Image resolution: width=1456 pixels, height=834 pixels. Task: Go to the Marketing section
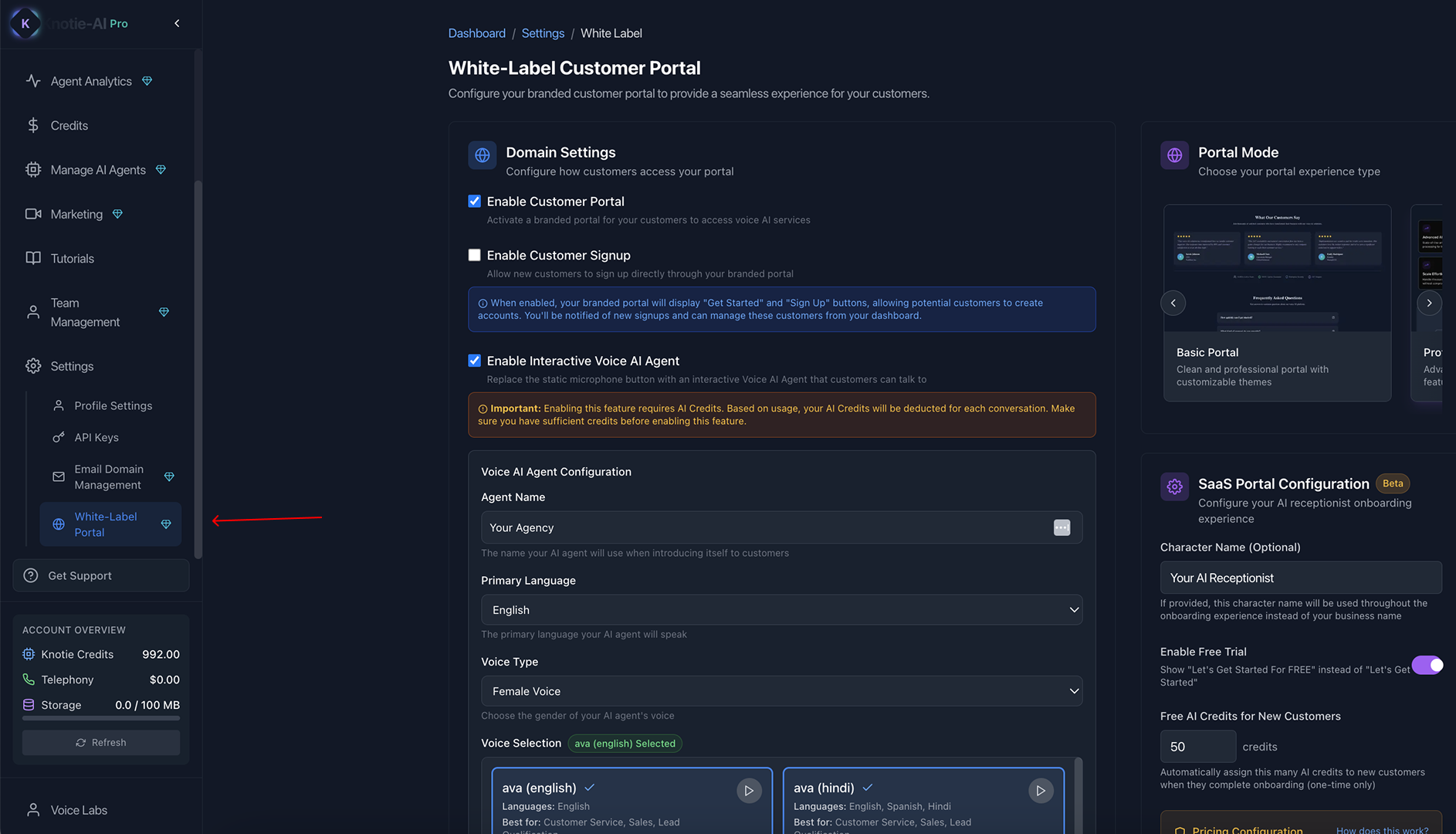click(x=76, y=214)
